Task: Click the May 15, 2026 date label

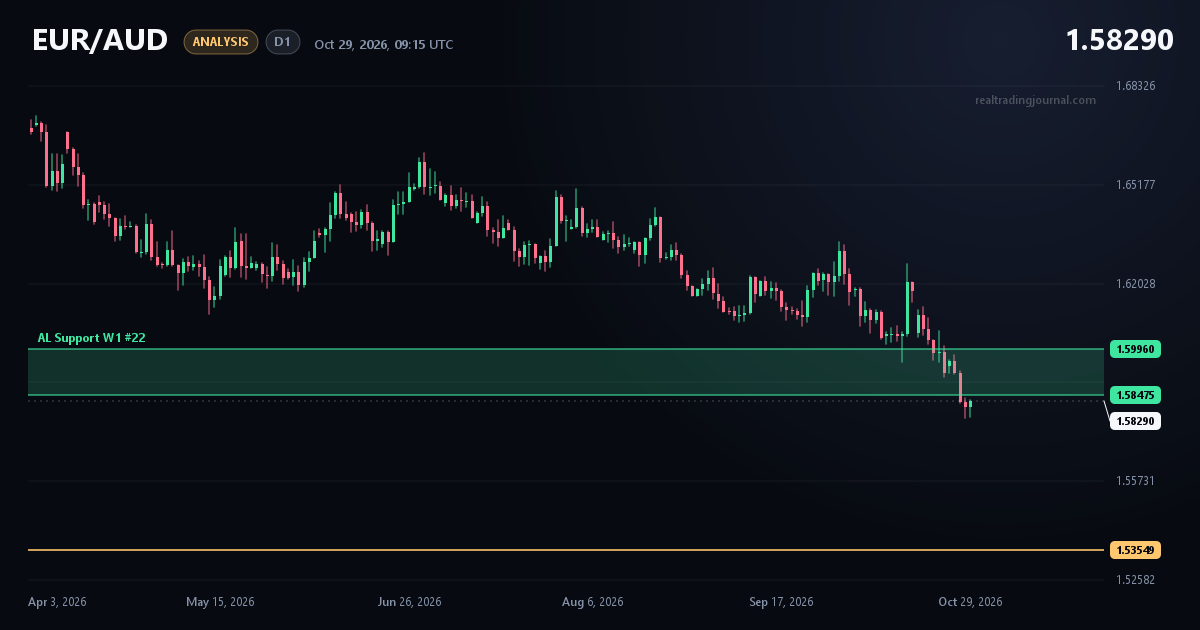Action: click(x=220, y=602)
